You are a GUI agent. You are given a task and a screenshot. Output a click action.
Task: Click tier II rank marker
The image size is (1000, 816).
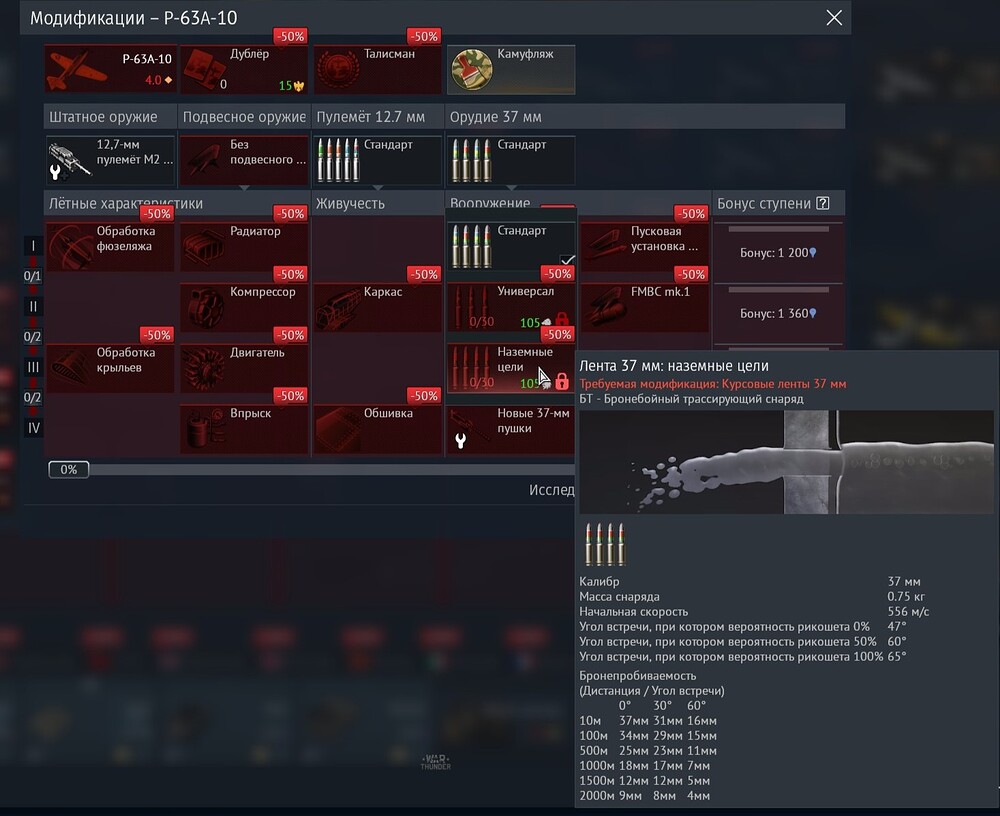coord(33,307)
